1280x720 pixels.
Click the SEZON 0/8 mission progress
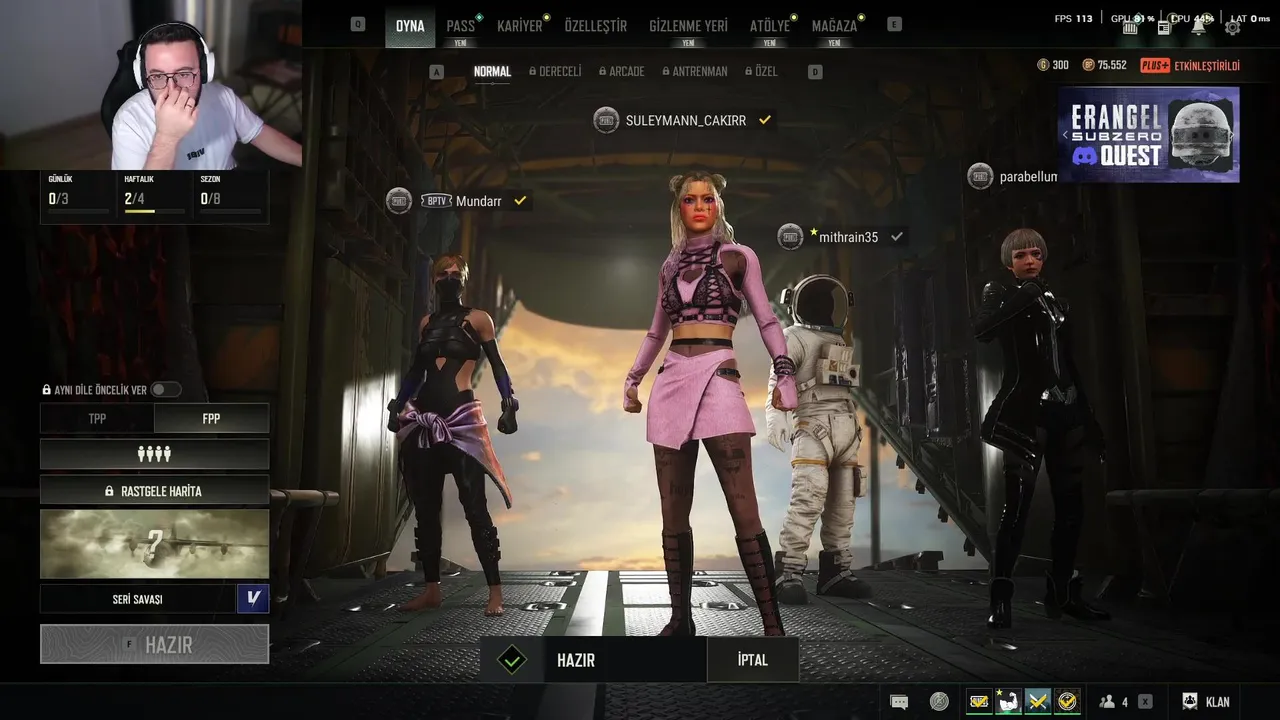pyautogui.click(x=230, y=194)
